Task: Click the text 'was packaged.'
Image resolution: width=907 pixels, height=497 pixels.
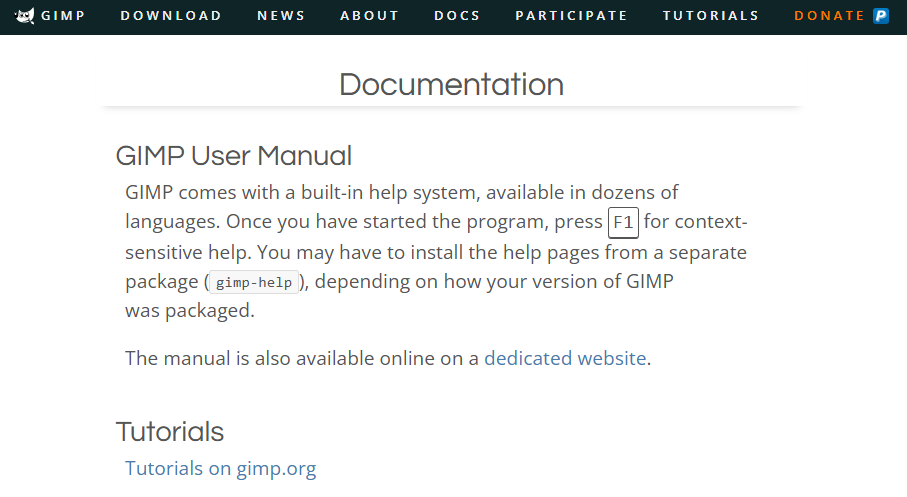Action: click(190, 311)
